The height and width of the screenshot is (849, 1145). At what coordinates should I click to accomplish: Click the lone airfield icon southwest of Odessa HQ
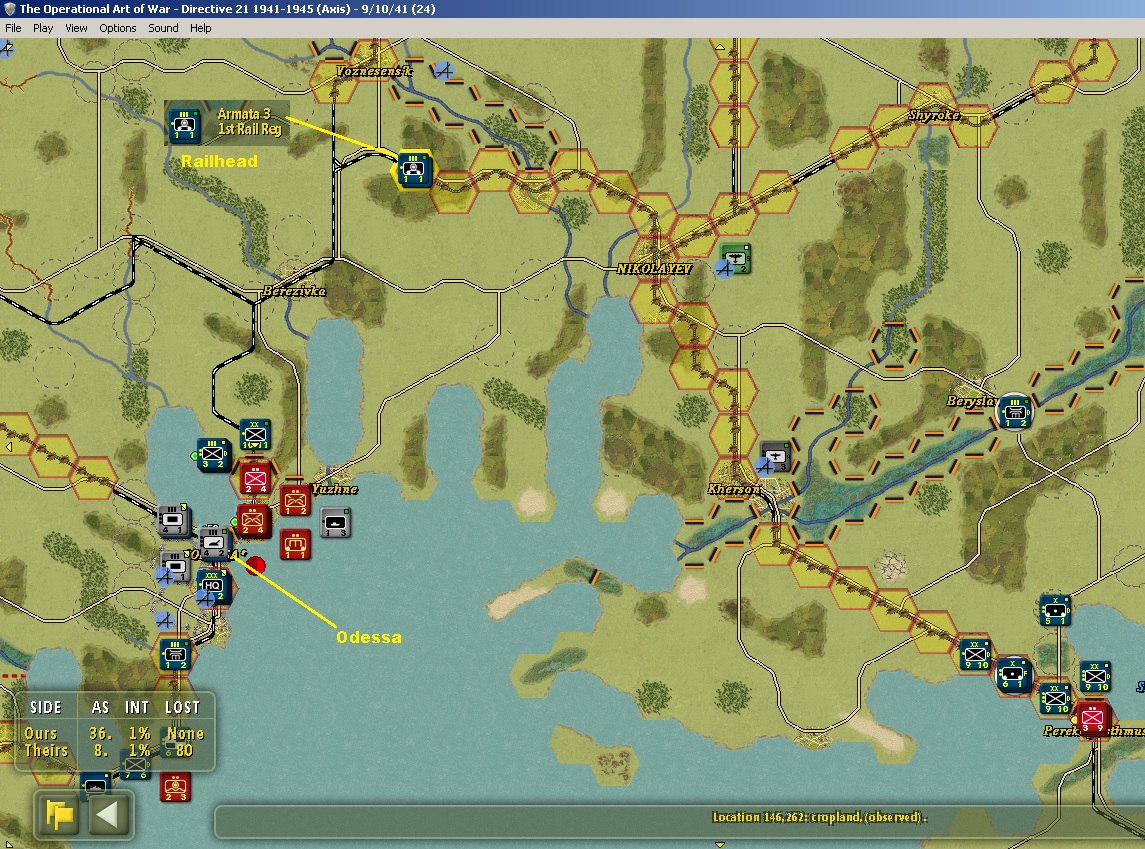(165, 621)
